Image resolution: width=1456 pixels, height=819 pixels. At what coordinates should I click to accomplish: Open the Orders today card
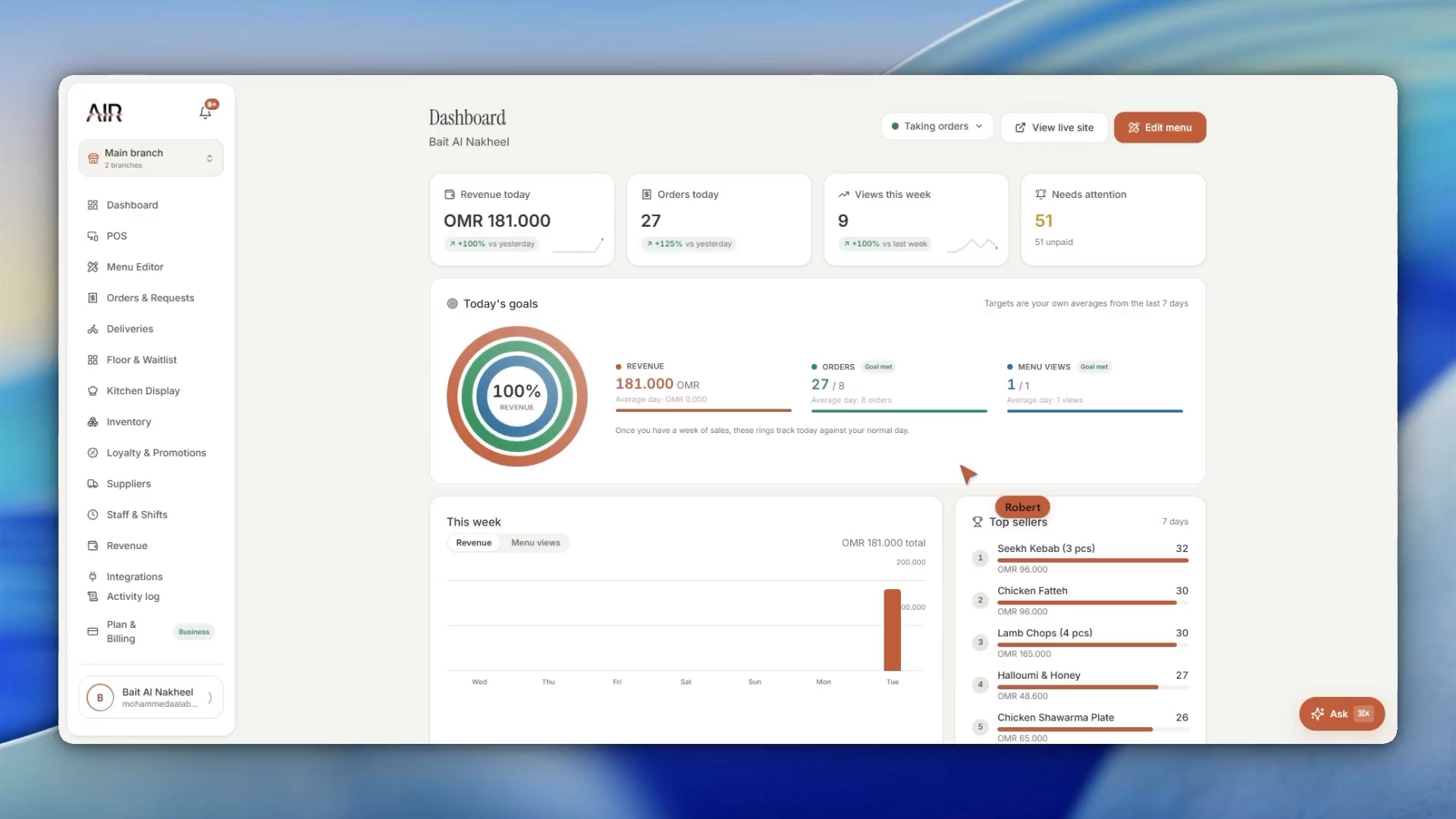click(x=719, y=220)
